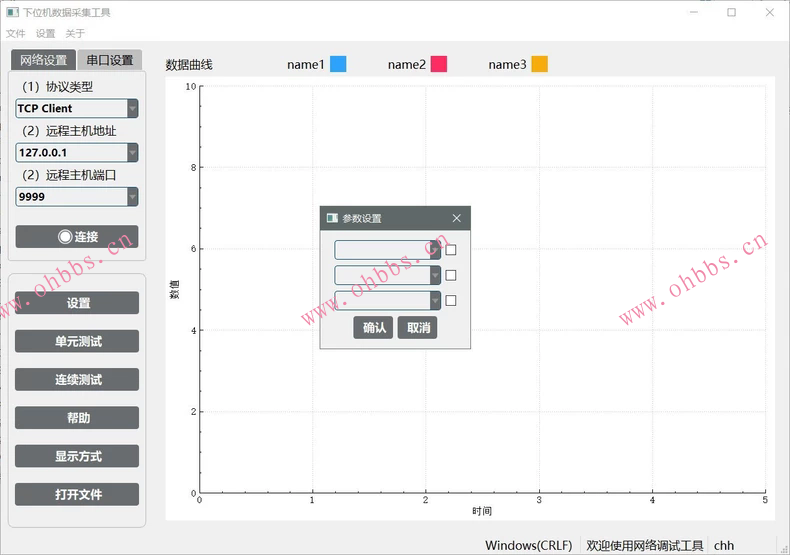Click the 数据曲线 heading label

tap(189, 64)
